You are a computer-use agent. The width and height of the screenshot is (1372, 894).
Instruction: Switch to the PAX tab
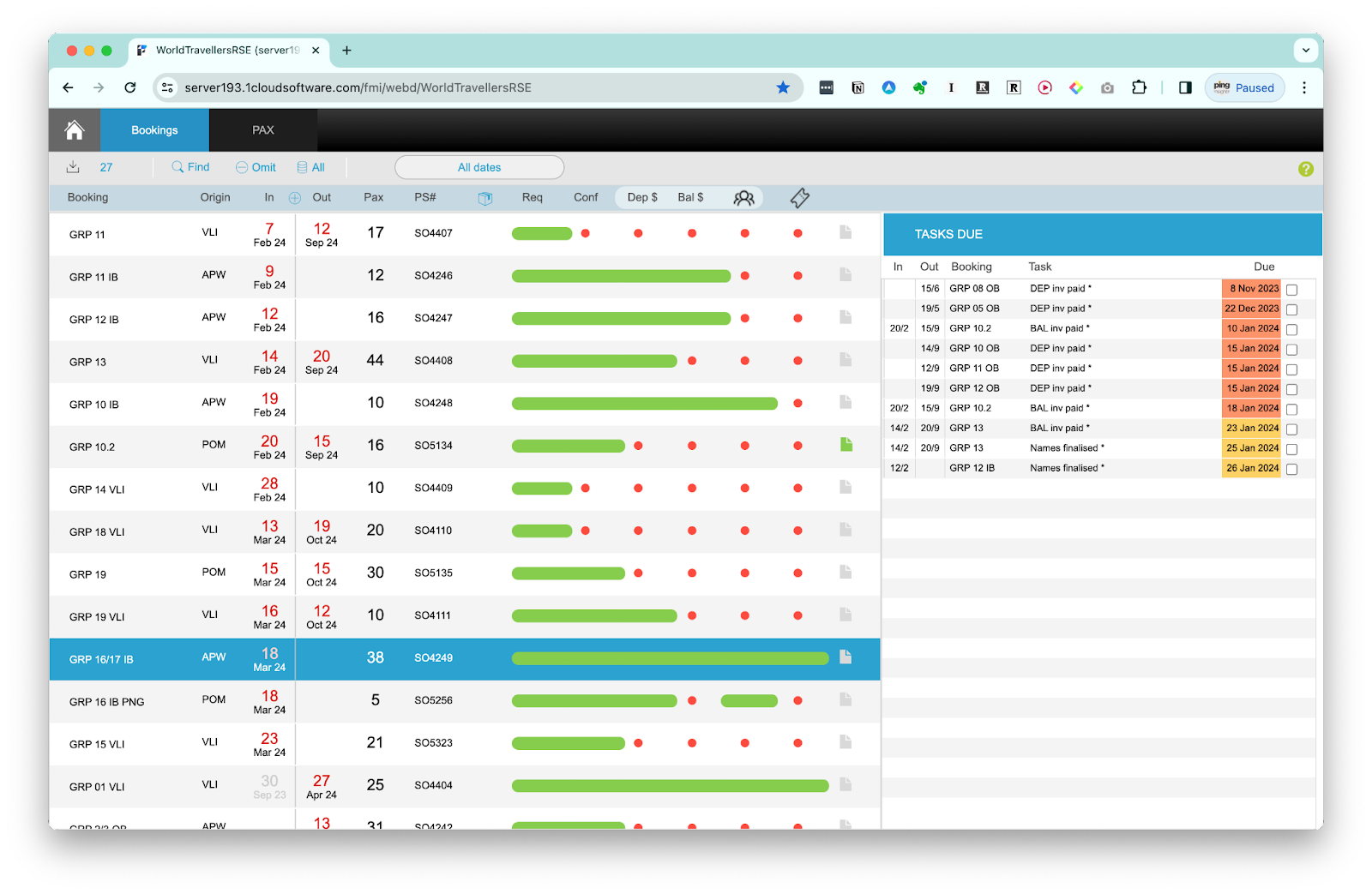(x=263, y=130)
